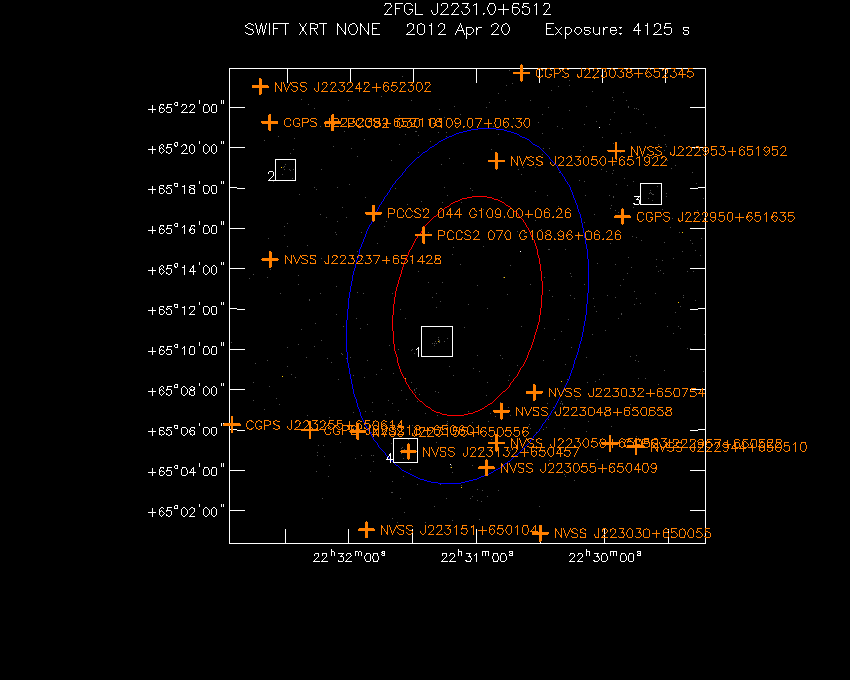
Task: Click the white source box numbered 2
Action: click(x=285, y=170)
